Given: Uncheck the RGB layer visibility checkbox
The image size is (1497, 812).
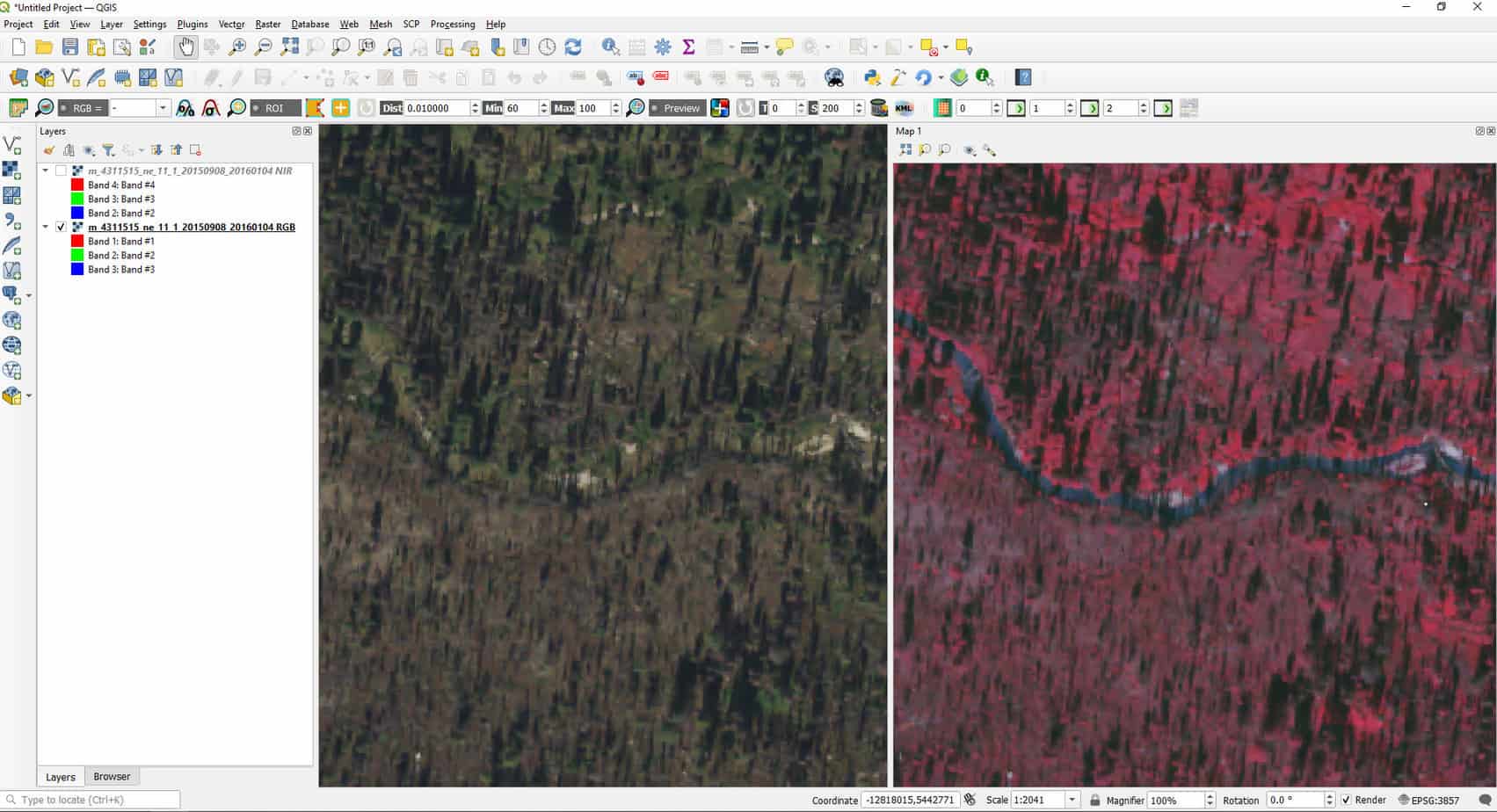Looking at the screenshot, I should tap(62, 226).
